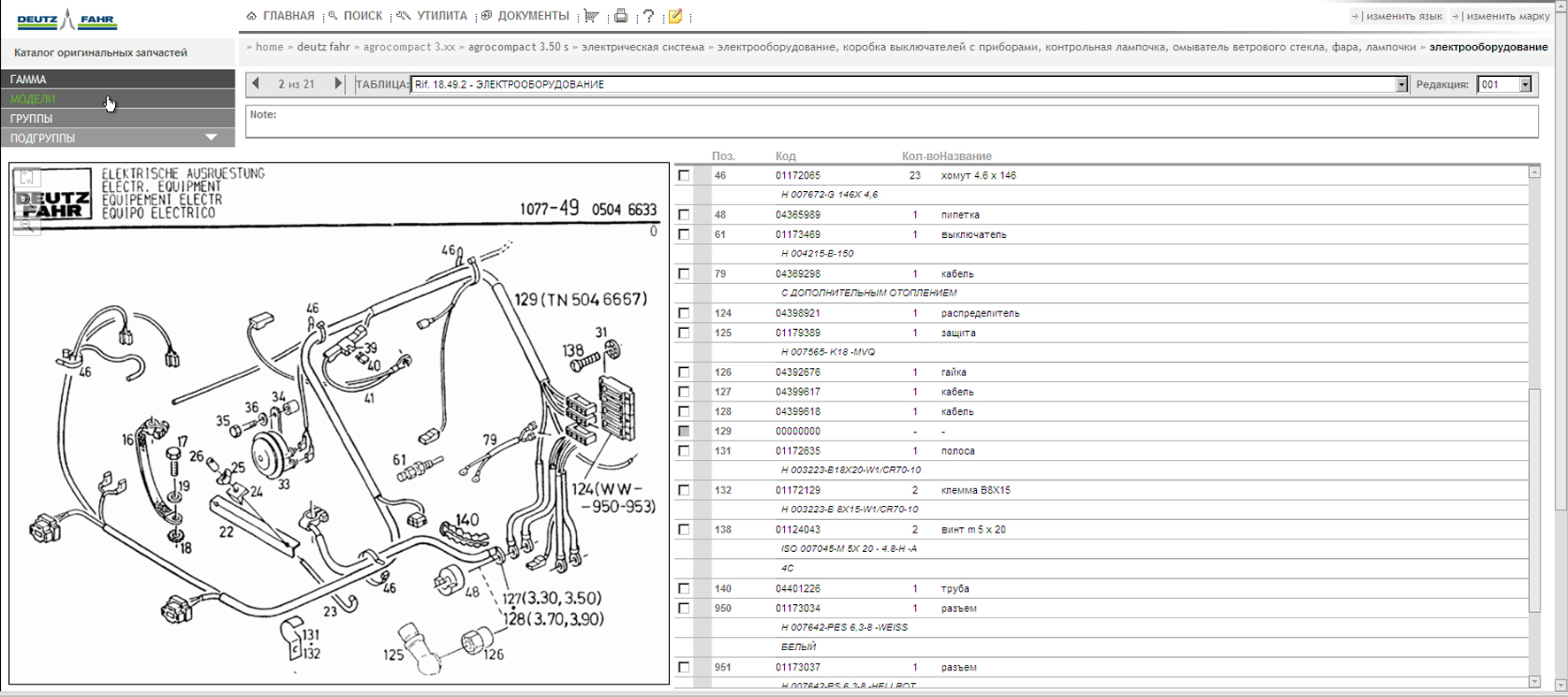Click the agrocompact 3.xx breadcrumb link
The image size is (1568, 697).
pos(409,47)
